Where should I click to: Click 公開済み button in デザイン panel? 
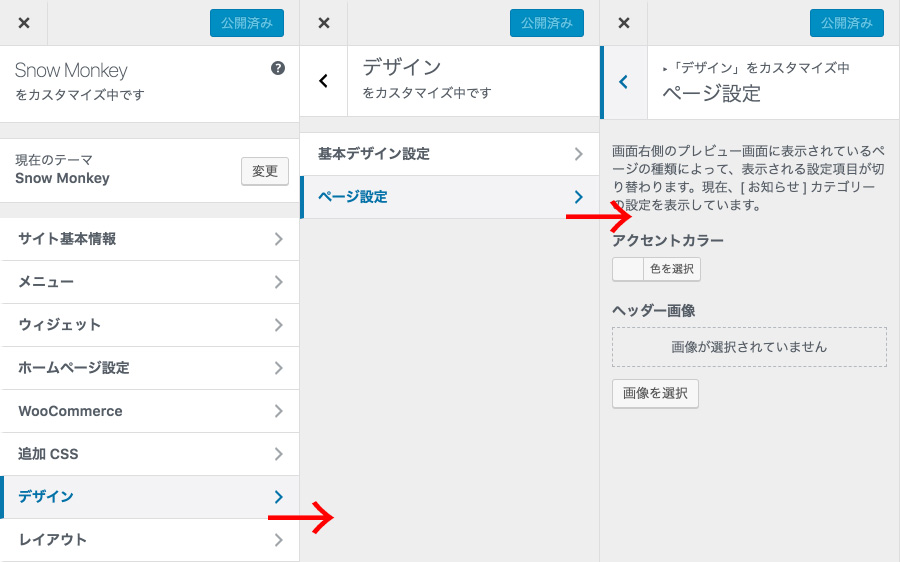547,23
